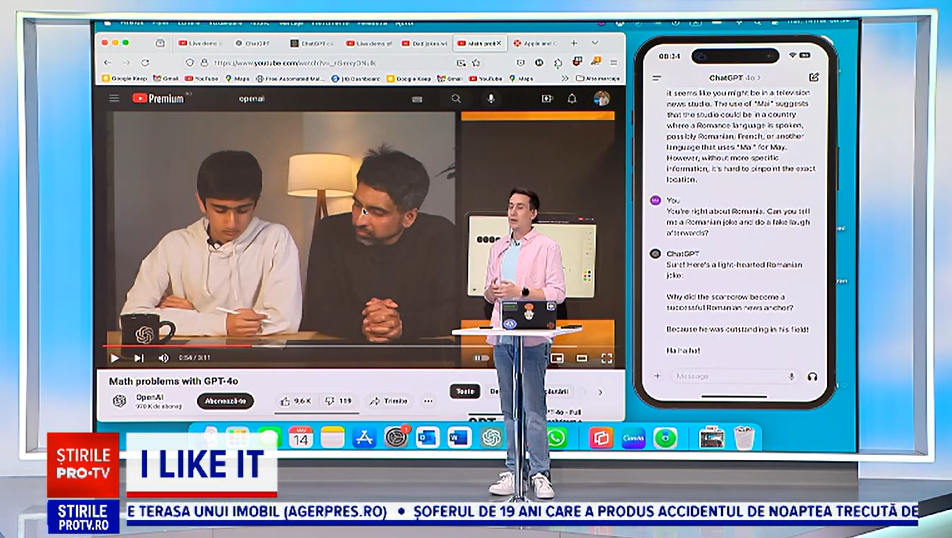
Task: Click the YouTube search magnifier icon
Action: 456,98
